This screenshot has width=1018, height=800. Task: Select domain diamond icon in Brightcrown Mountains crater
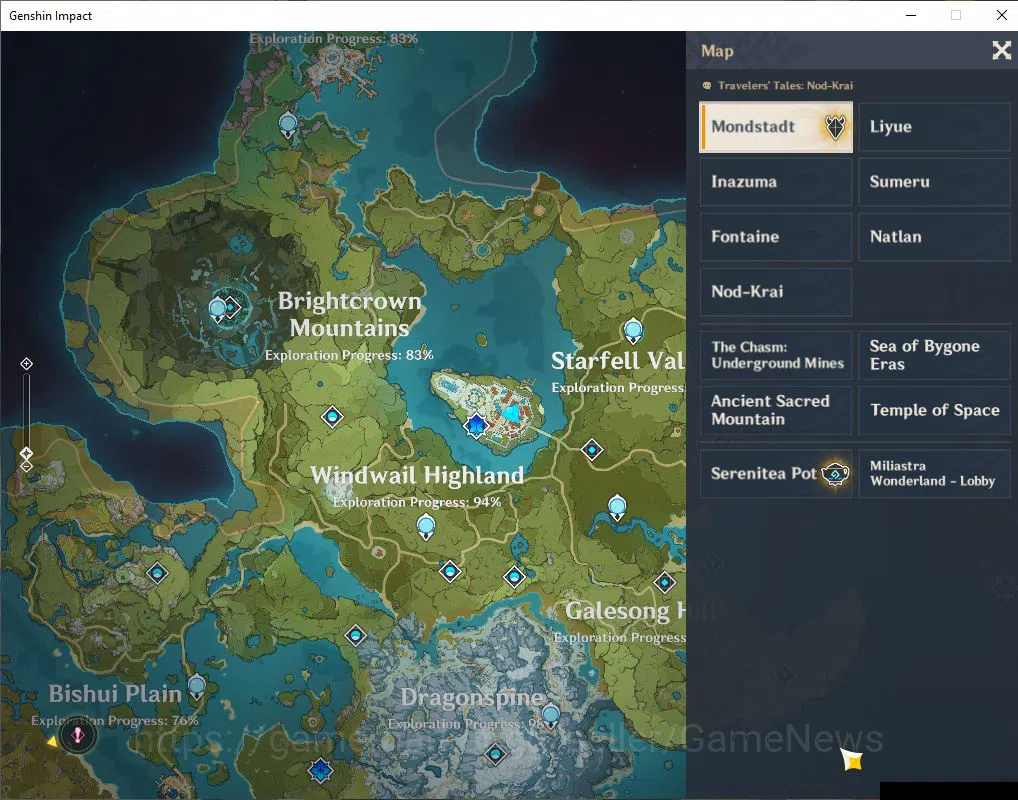tap(231, 307)
